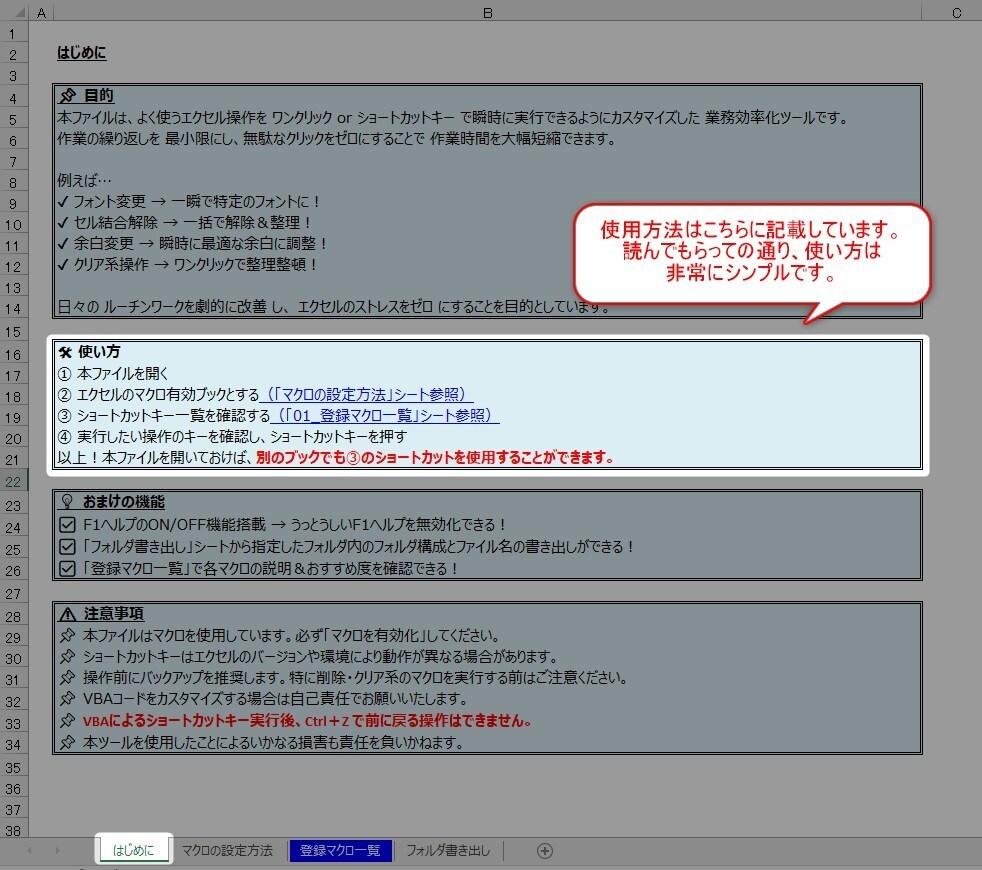982x870 pixels.
Task: Click the checkbox for F1ヘルプのON/OFF機能搭載
Action: pyautogui.click(x=67, y=524)
